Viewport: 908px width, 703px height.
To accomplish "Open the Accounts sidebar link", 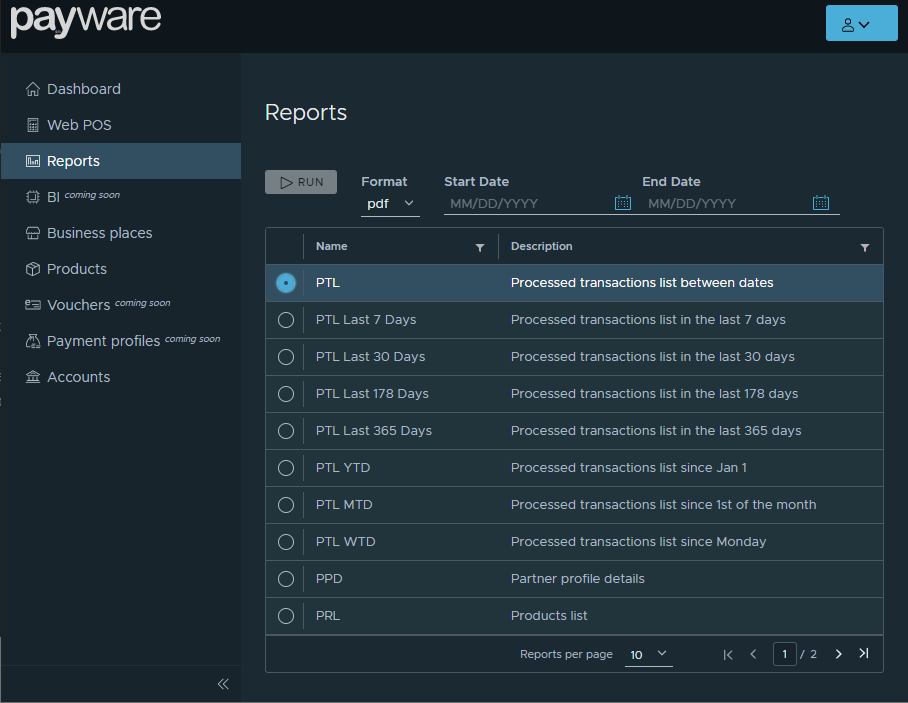I will pyautogui.click(x=78, y=377).
